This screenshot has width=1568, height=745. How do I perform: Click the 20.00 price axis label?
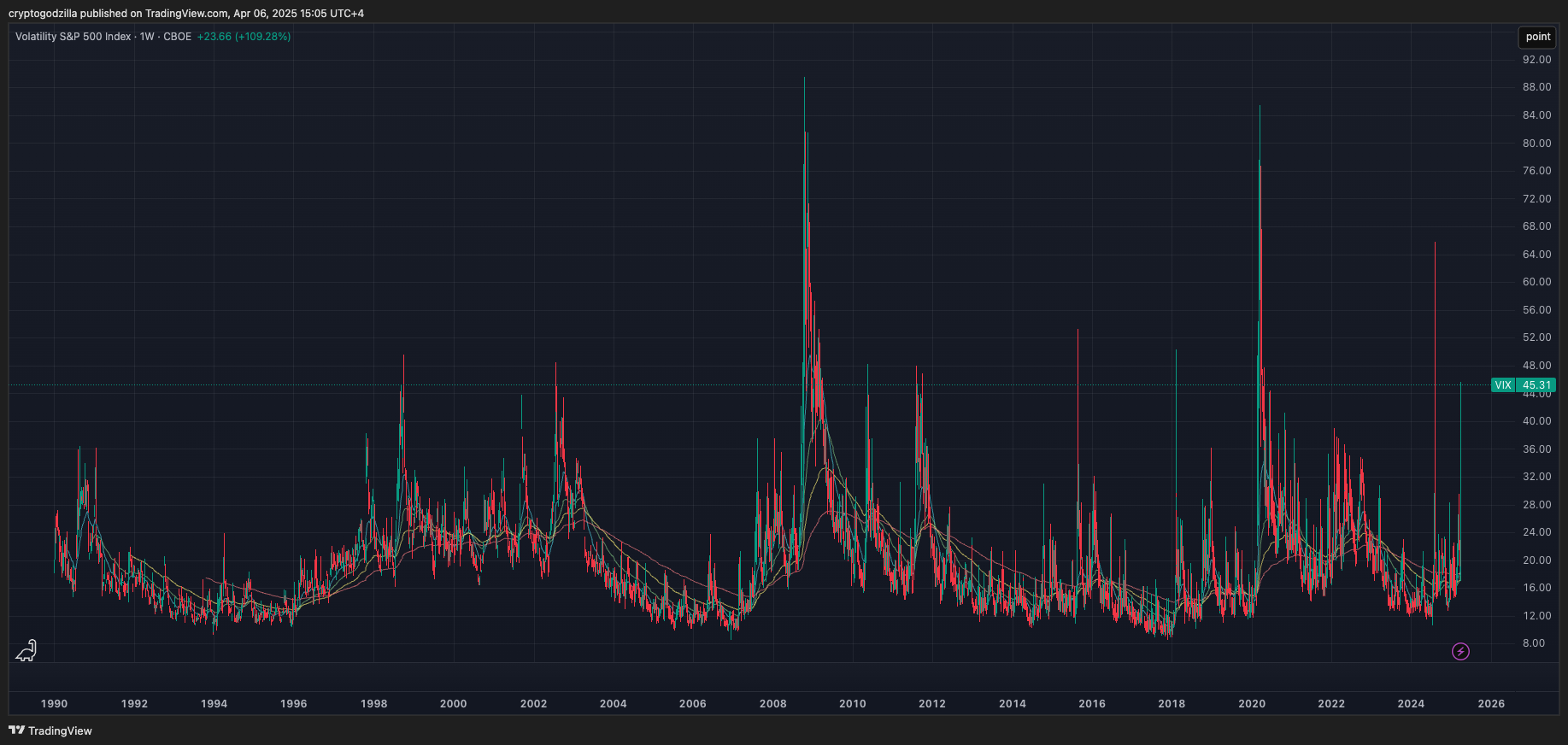coord(1536,560)
